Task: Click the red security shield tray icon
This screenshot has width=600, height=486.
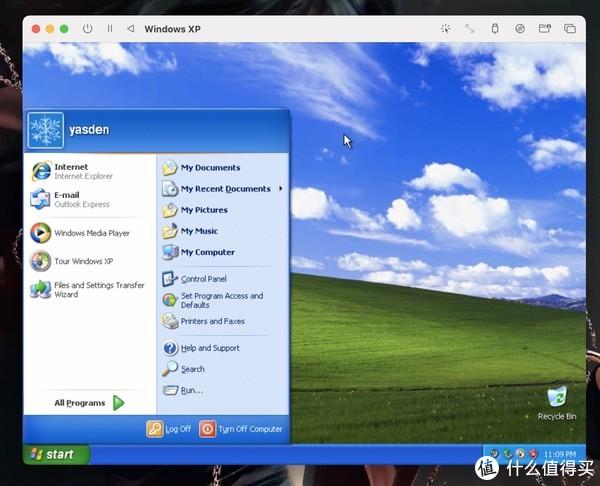Action: pyautogui.click(x=533, y=454)
